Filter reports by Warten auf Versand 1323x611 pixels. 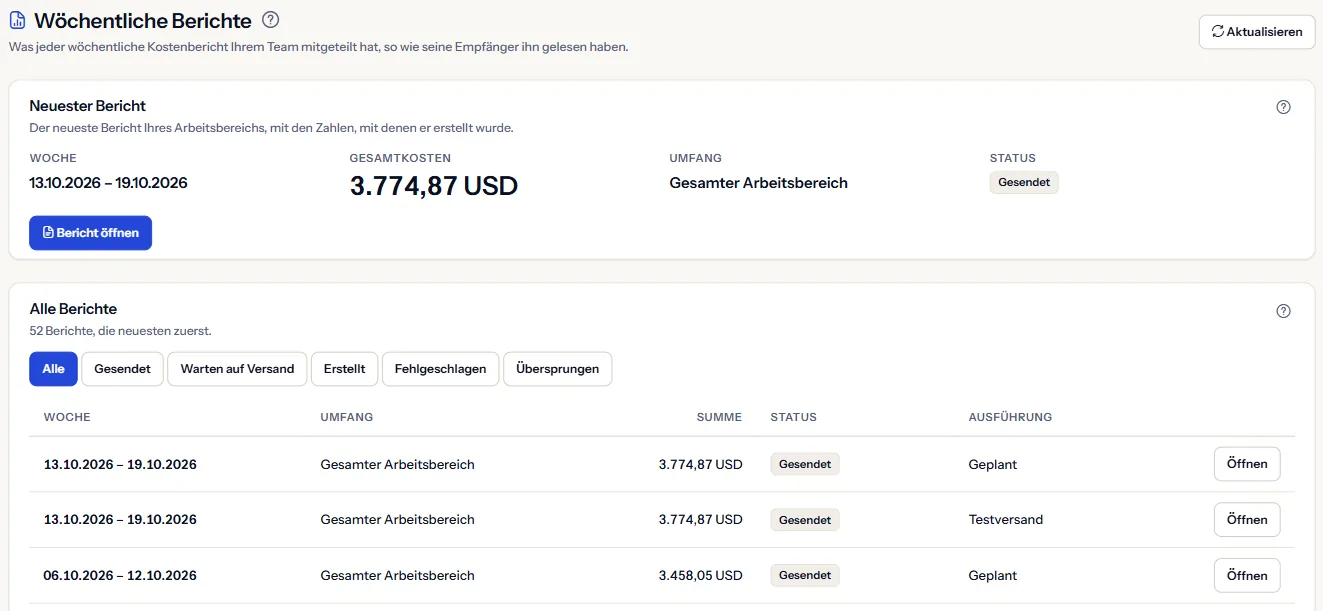click(x=237, y=369)
